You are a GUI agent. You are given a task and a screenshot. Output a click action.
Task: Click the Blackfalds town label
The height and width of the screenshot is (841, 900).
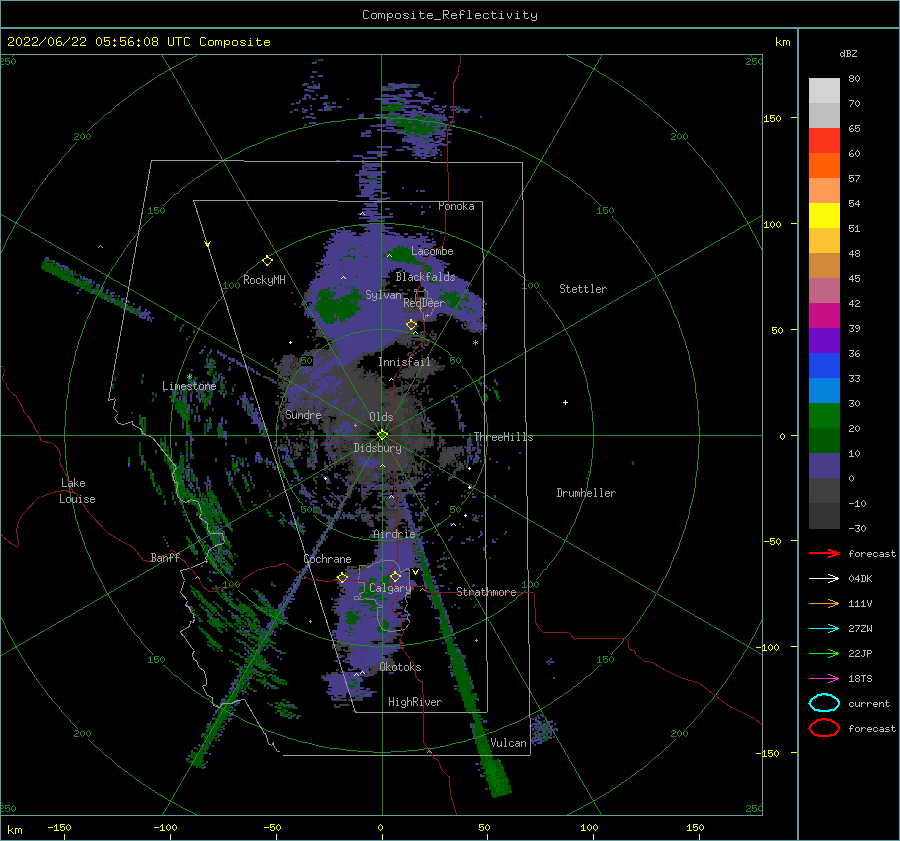[425, 277]
